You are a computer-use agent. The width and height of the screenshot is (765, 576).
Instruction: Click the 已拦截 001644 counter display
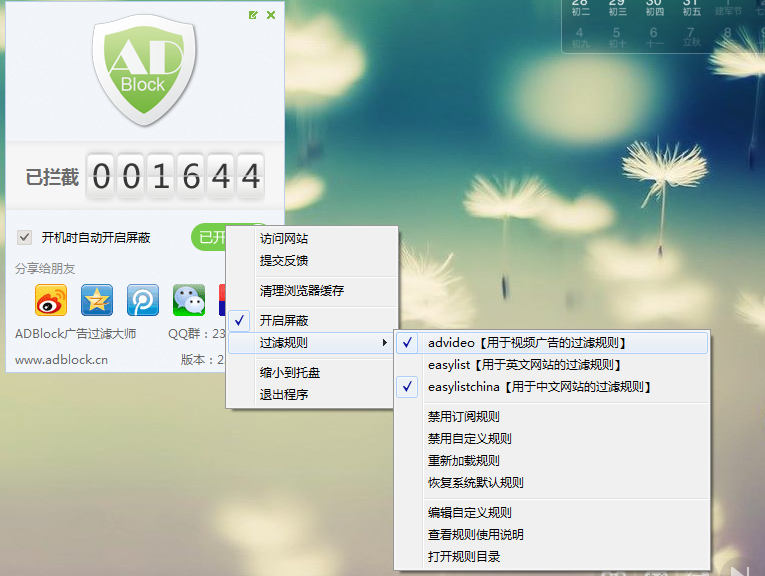[145, 176]
